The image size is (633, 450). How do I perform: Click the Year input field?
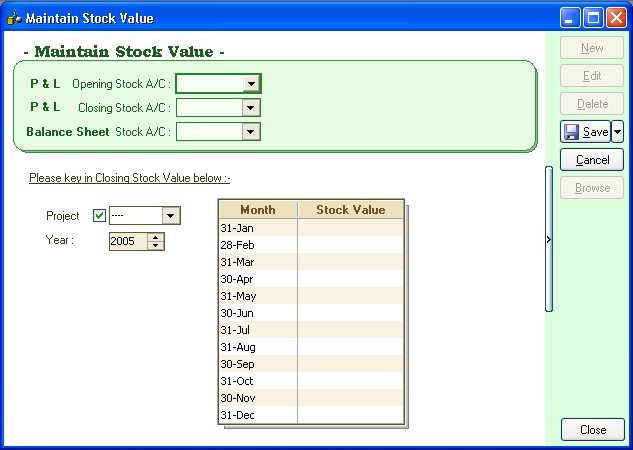(x=128, y=241)
